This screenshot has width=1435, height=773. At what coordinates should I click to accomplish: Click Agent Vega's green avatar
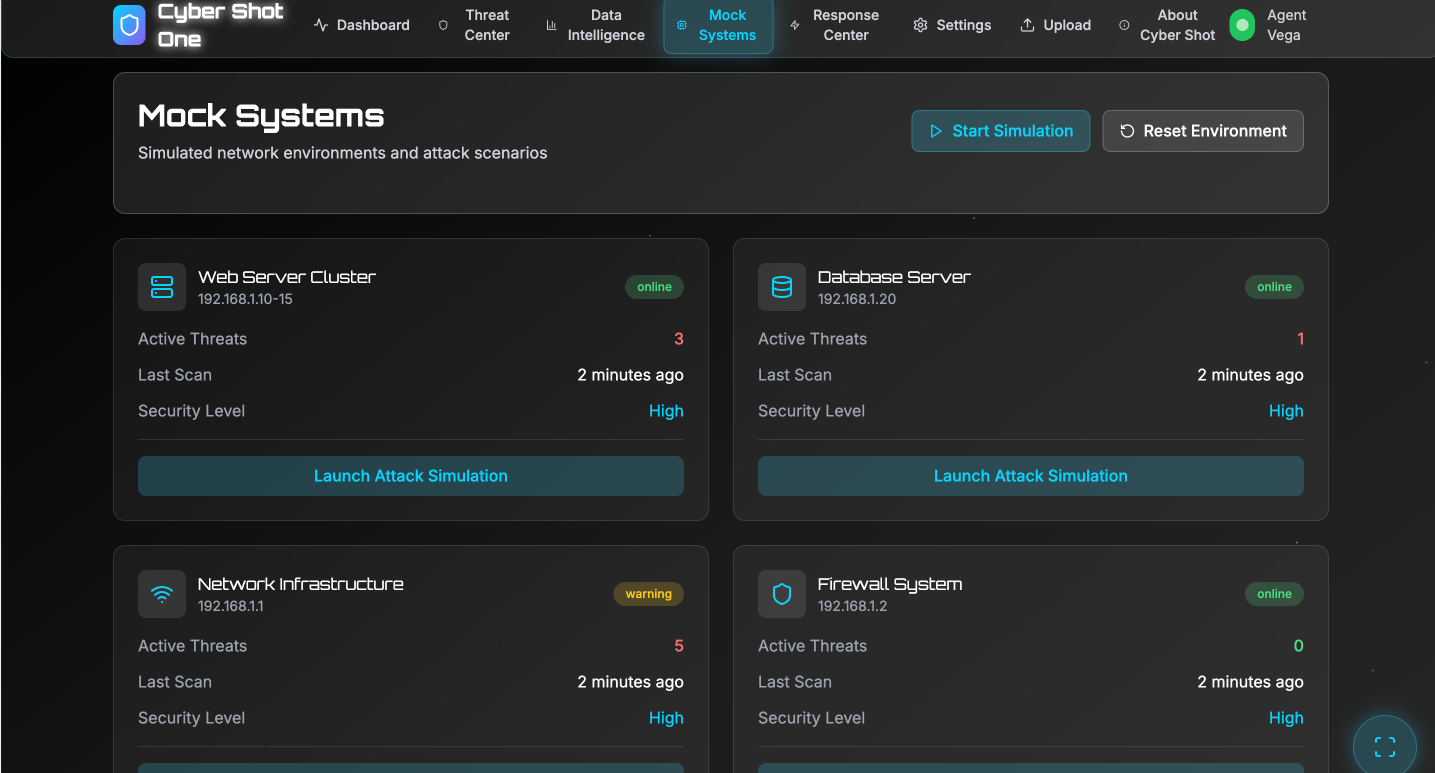[1242, 25]
